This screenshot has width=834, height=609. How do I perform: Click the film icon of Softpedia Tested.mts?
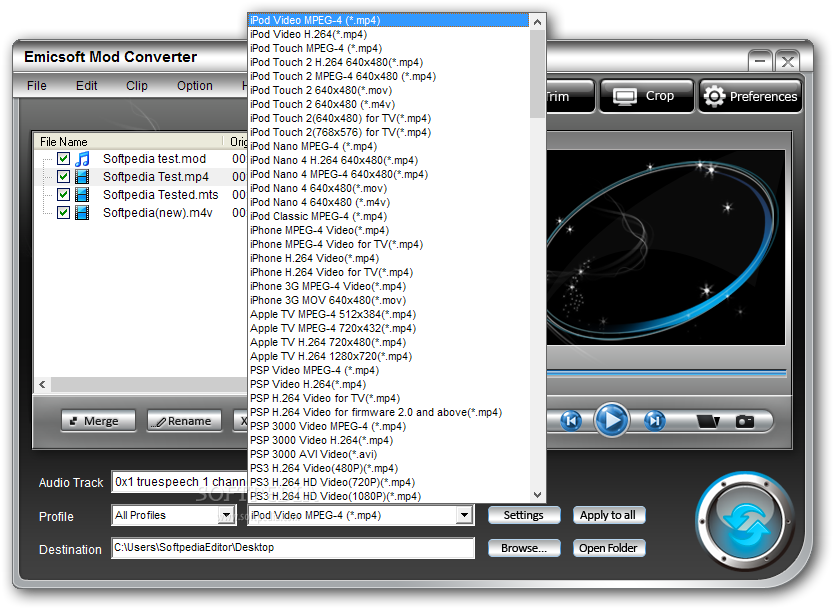(x=82, y=195)
